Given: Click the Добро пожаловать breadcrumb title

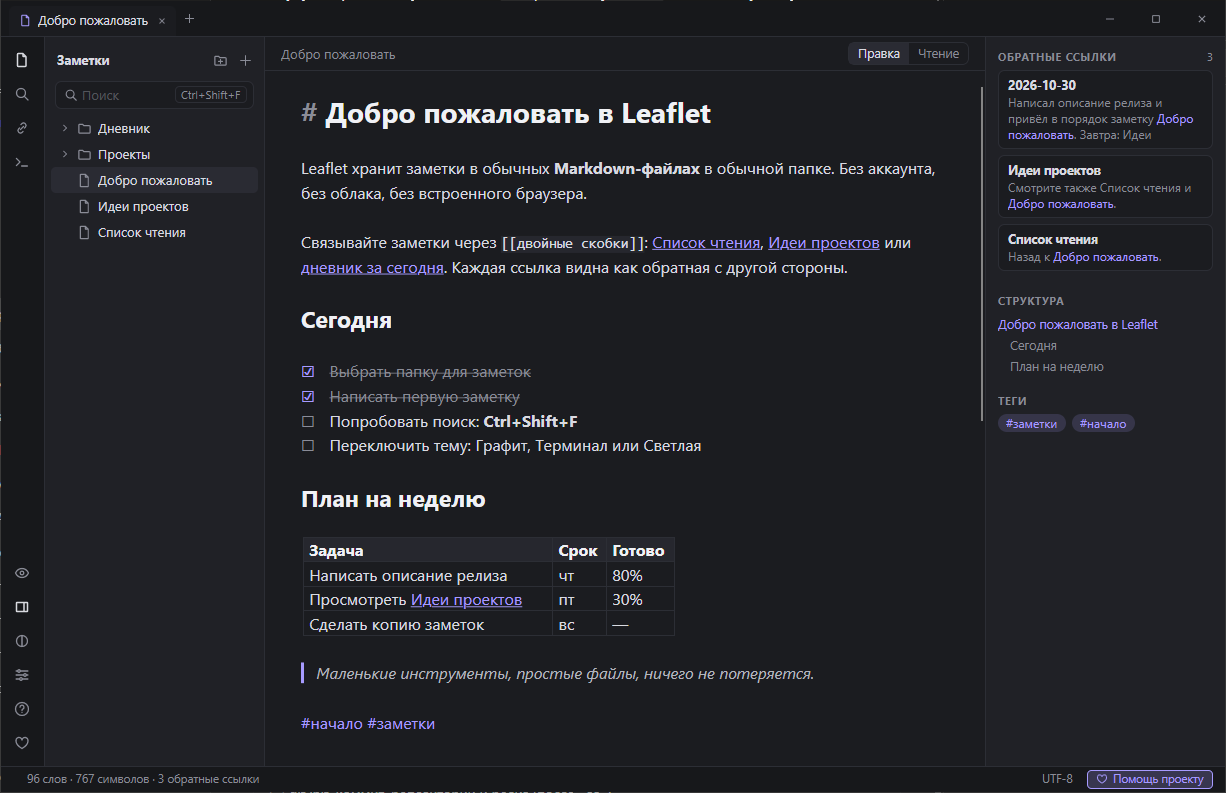Looking at the screenshot, I should (338, 54).
